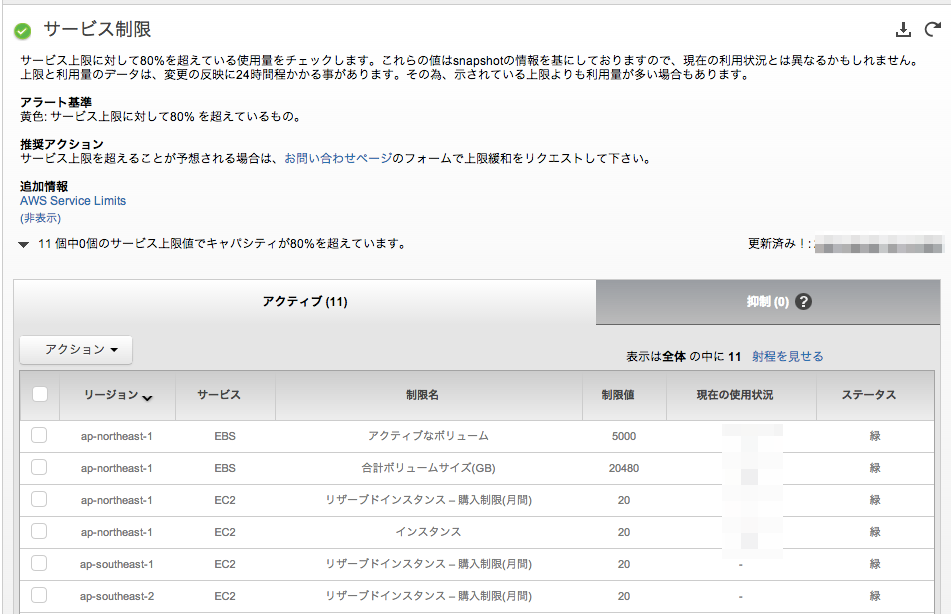The image size is (951, 614).
Task: Click the (非表示) hide link
Action: pos(41,218)
